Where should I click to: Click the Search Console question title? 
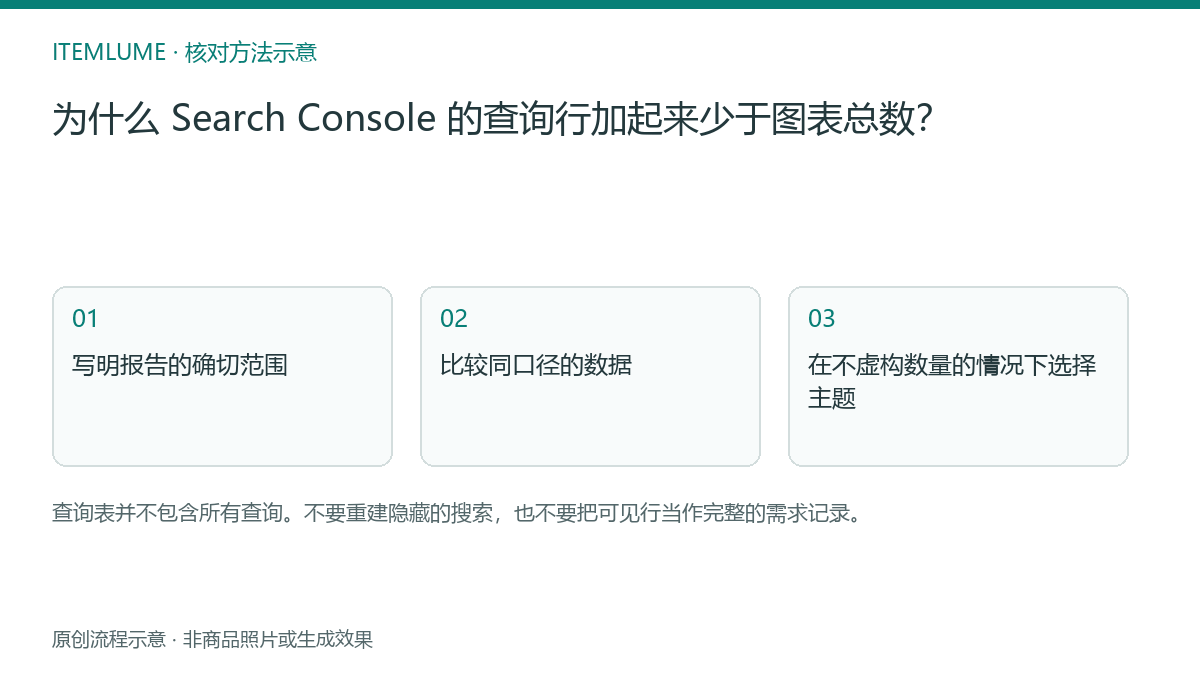coord(493,119)
